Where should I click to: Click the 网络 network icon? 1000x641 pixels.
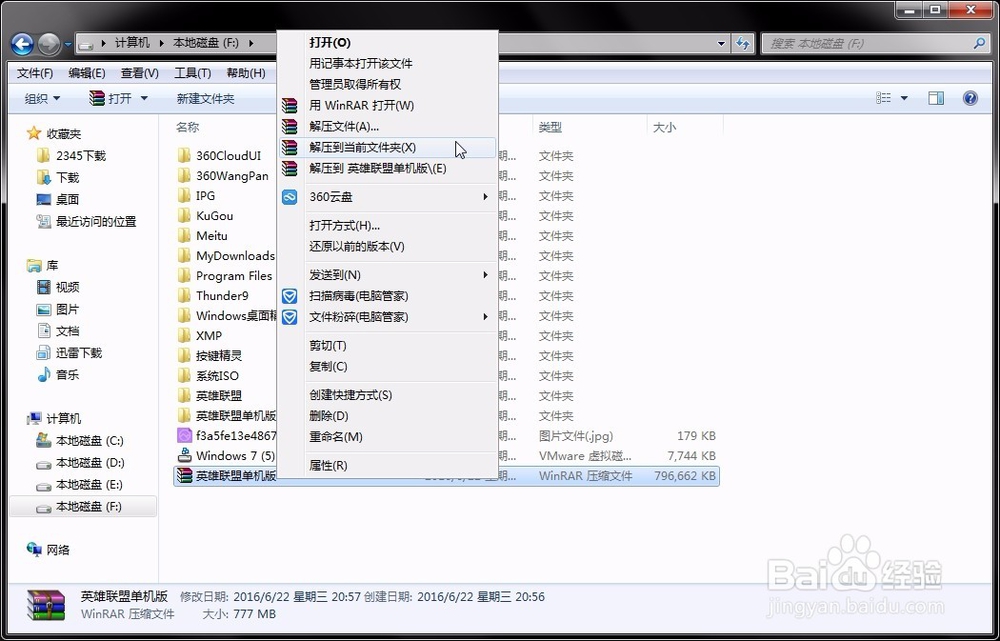34,549
